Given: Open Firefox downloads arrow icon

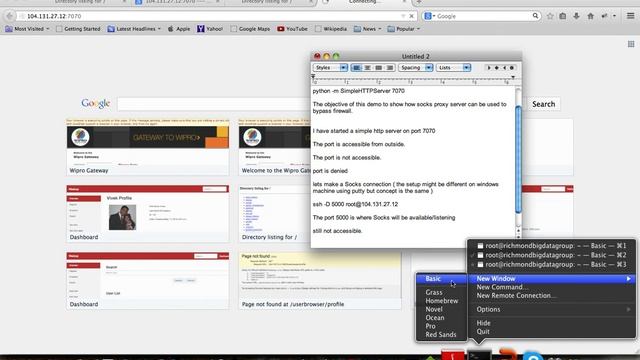Looking at the screenshot, I should 576,16.
